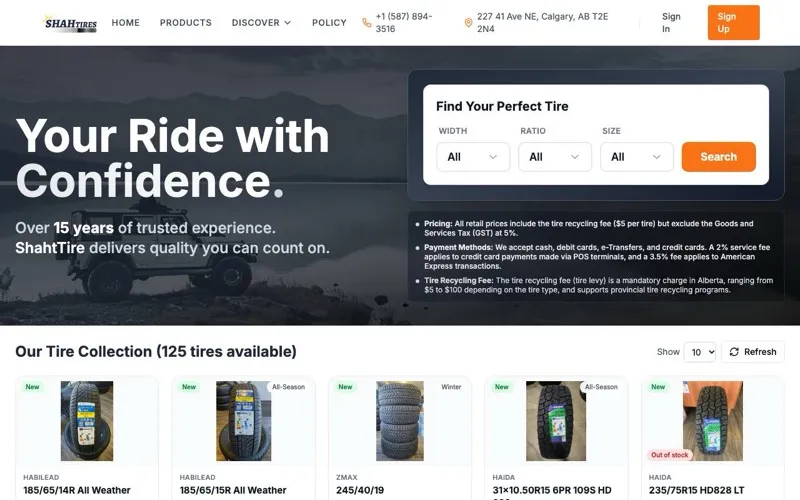Click the ZMAX brand label
Screen dimensions: 800x500
point(346,478)
